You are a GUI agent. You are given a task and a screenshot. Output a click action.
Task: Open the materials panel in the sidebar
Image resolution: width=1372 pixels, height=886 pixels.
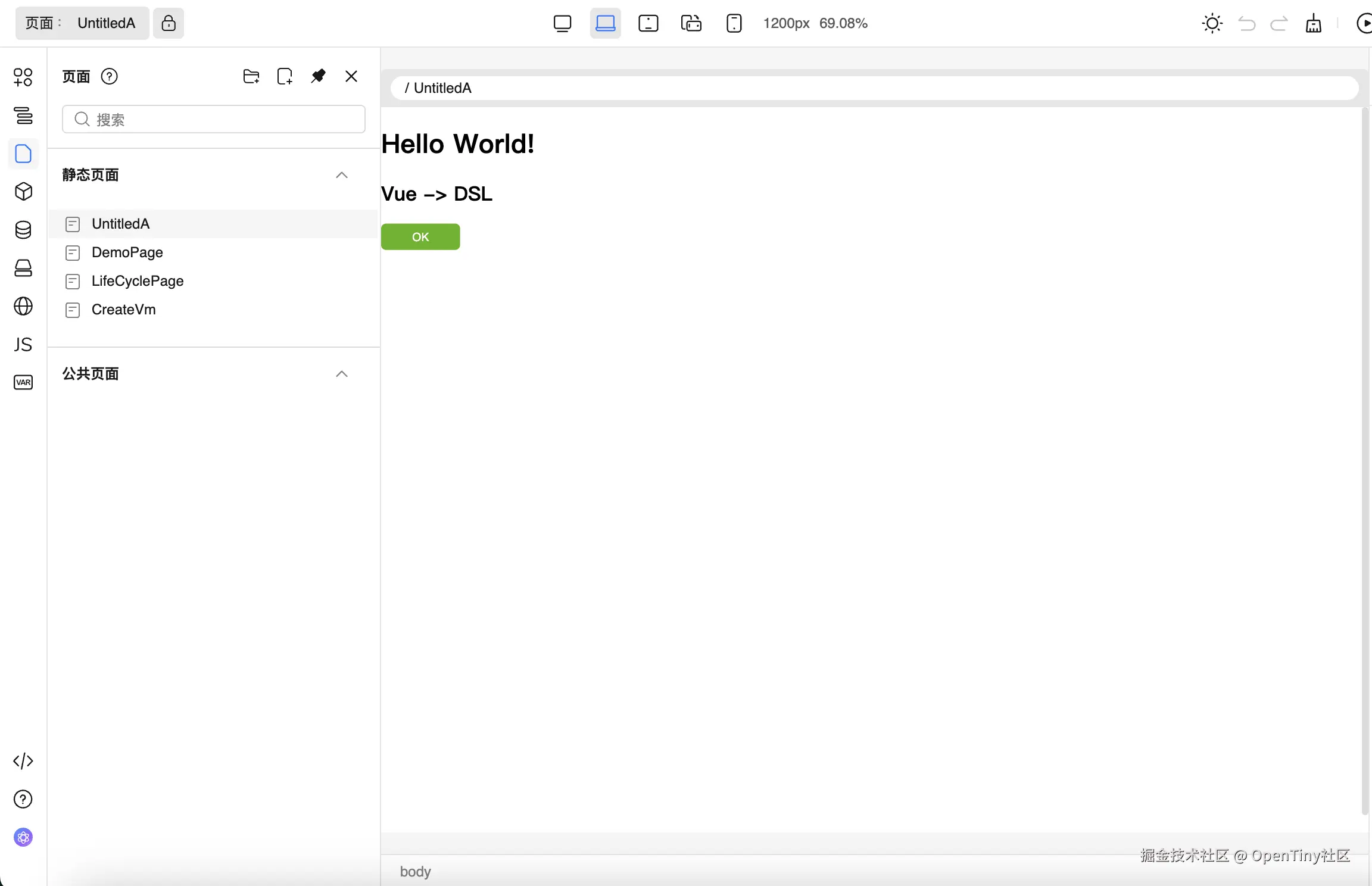[x=23, y=77]
